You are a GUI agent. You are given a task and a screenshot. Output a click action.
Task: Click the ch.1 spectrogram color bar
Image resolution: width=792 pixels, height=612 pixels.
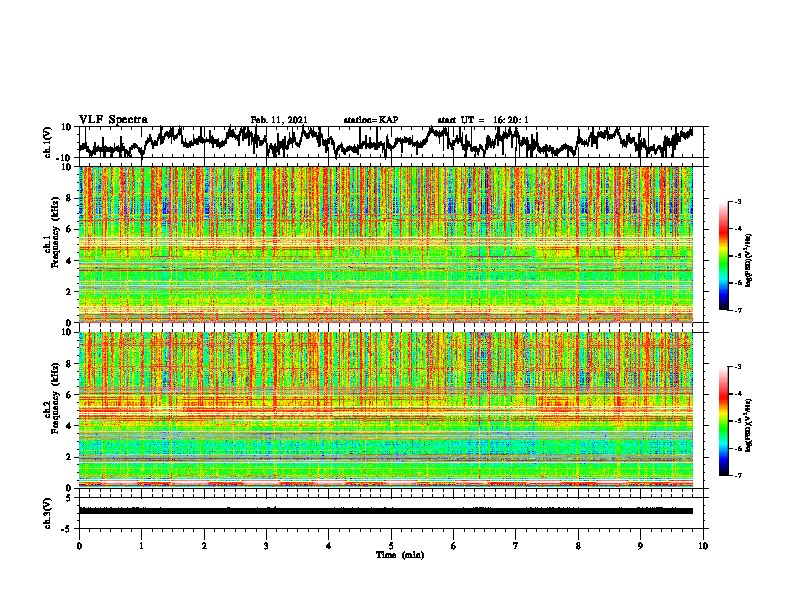[723, 256]
